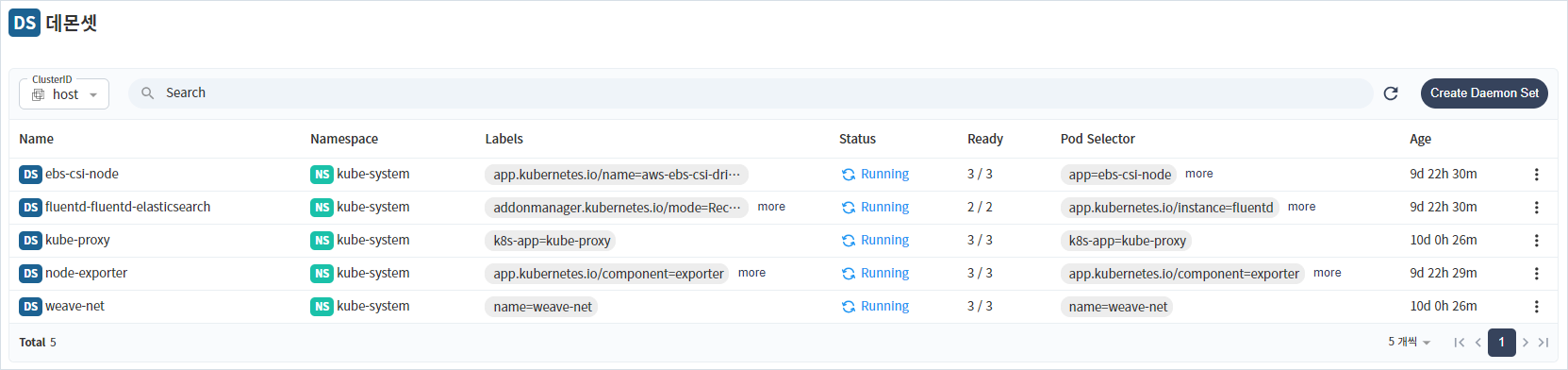Expand more pod selectors for node-exporter
Image resolution: width=1568 pixels, height=370 pixels.
(x=1328, y=273)
